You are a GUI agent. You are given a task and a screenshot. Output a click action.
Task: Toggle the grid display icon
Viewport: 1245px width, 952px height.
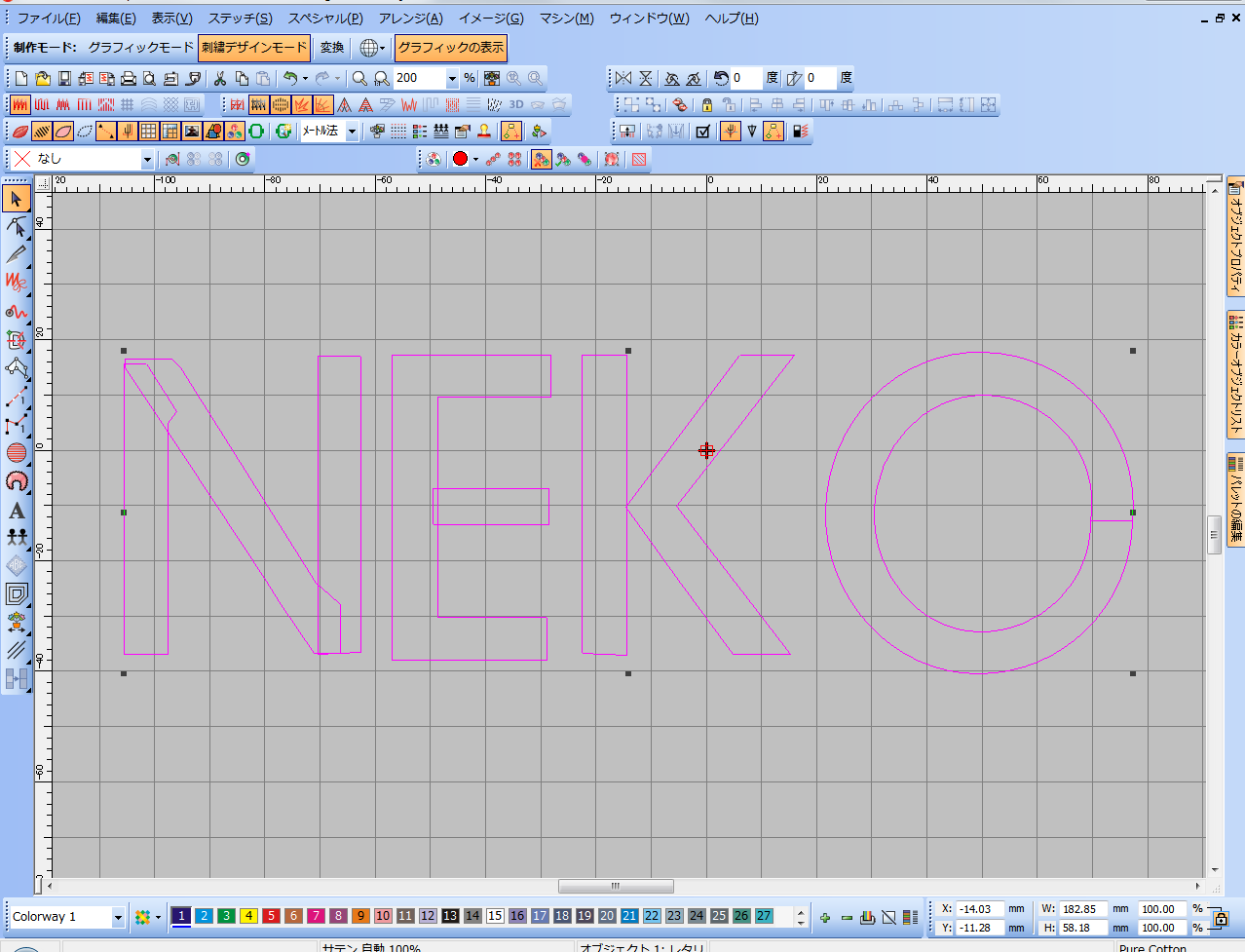point(149,131)
